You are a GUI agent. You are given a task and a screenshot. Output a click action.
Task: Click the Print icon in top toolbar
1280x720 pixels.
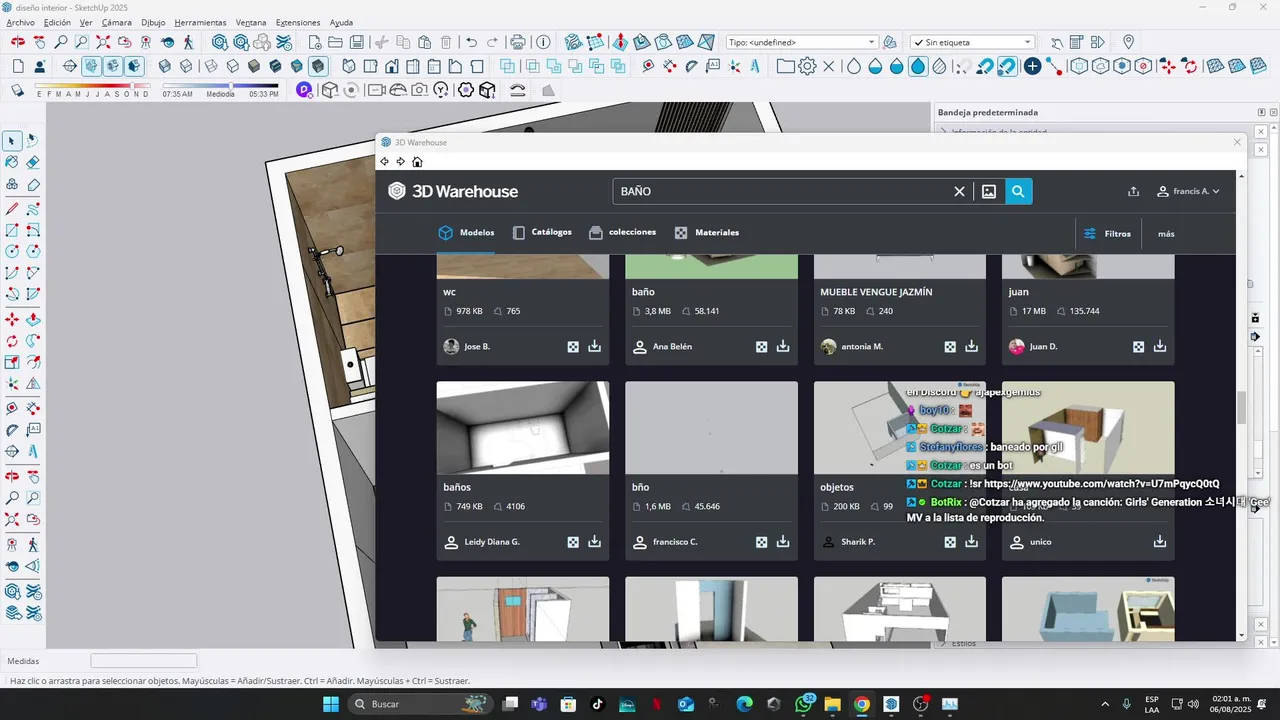coord(517,42)
